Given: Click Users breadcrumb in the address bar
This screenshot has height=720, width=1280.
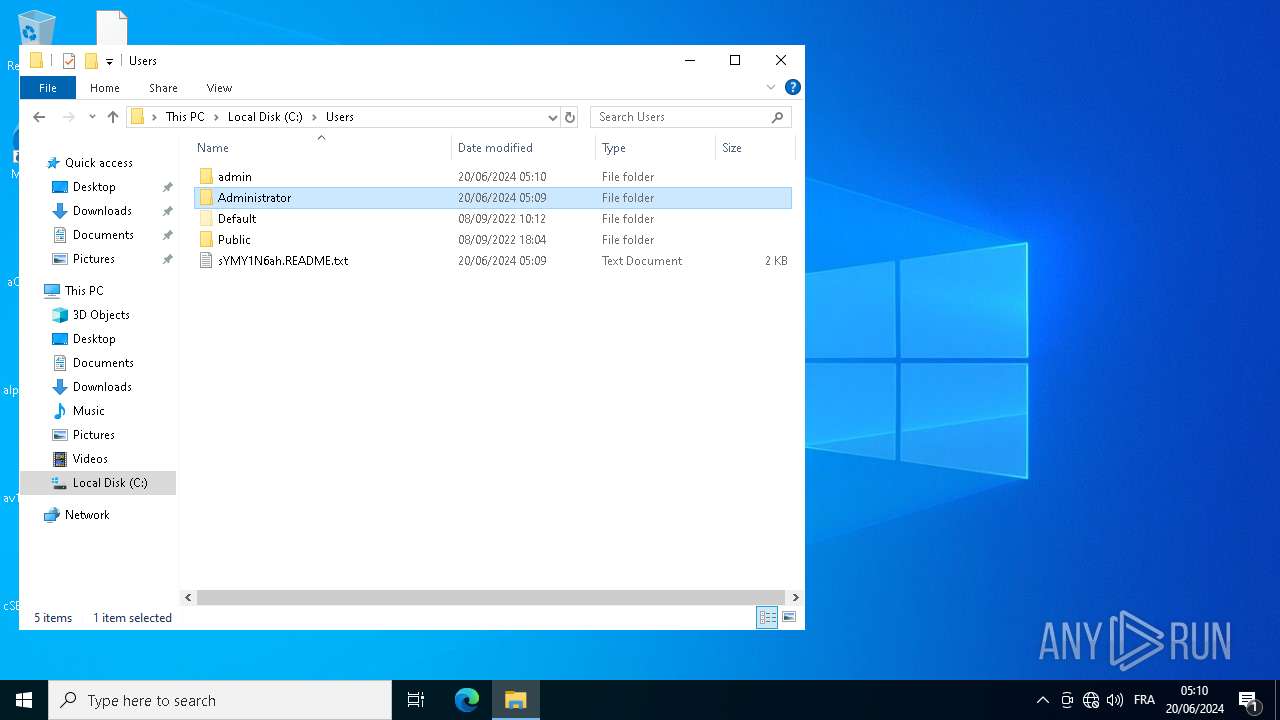Looking at the screenshot, I should pyautogui.click(x=340, y=117).
